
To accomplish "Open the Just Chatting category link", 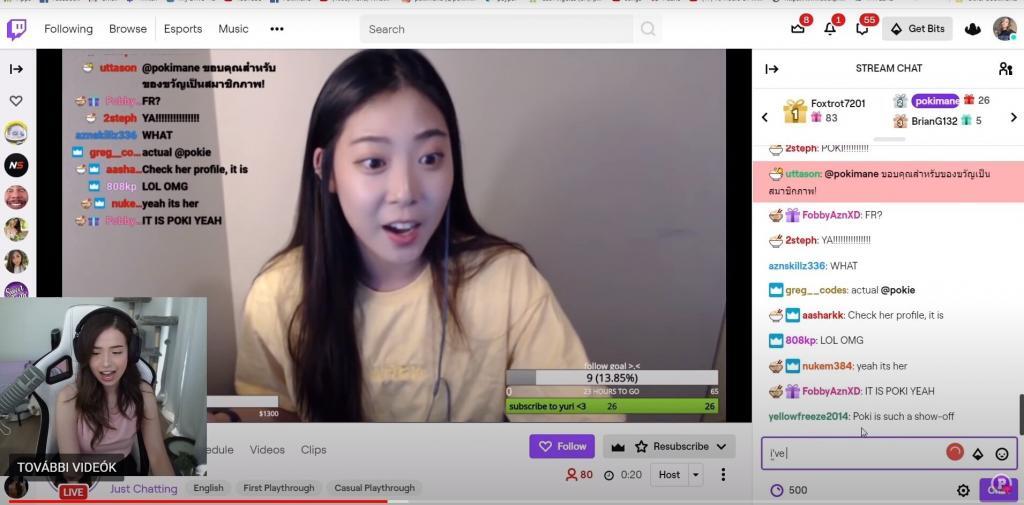I will (143, 488).
